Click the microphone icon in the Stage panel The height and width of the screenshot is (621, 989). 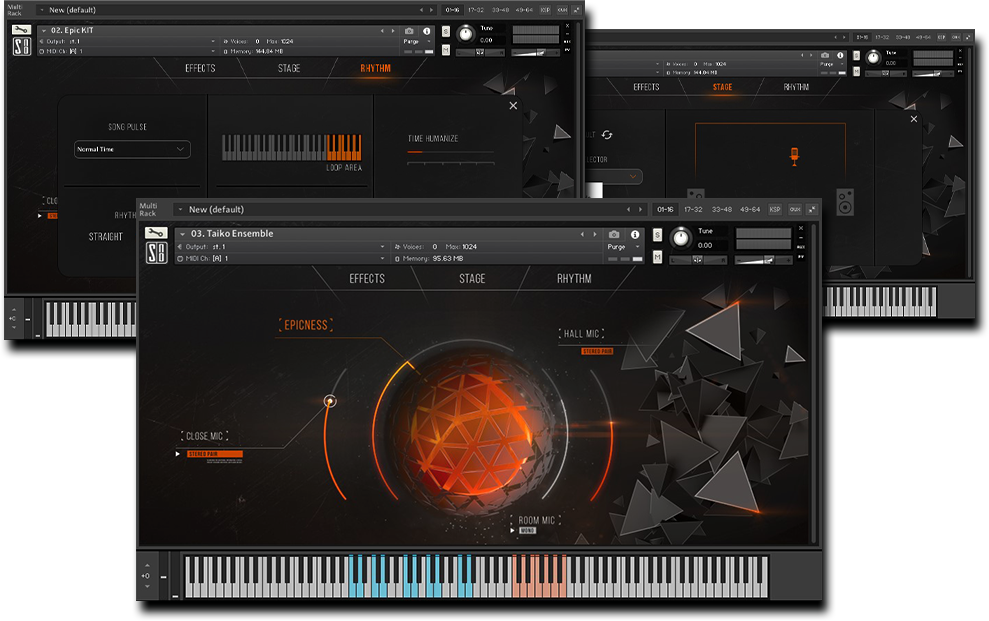point(796,155)
